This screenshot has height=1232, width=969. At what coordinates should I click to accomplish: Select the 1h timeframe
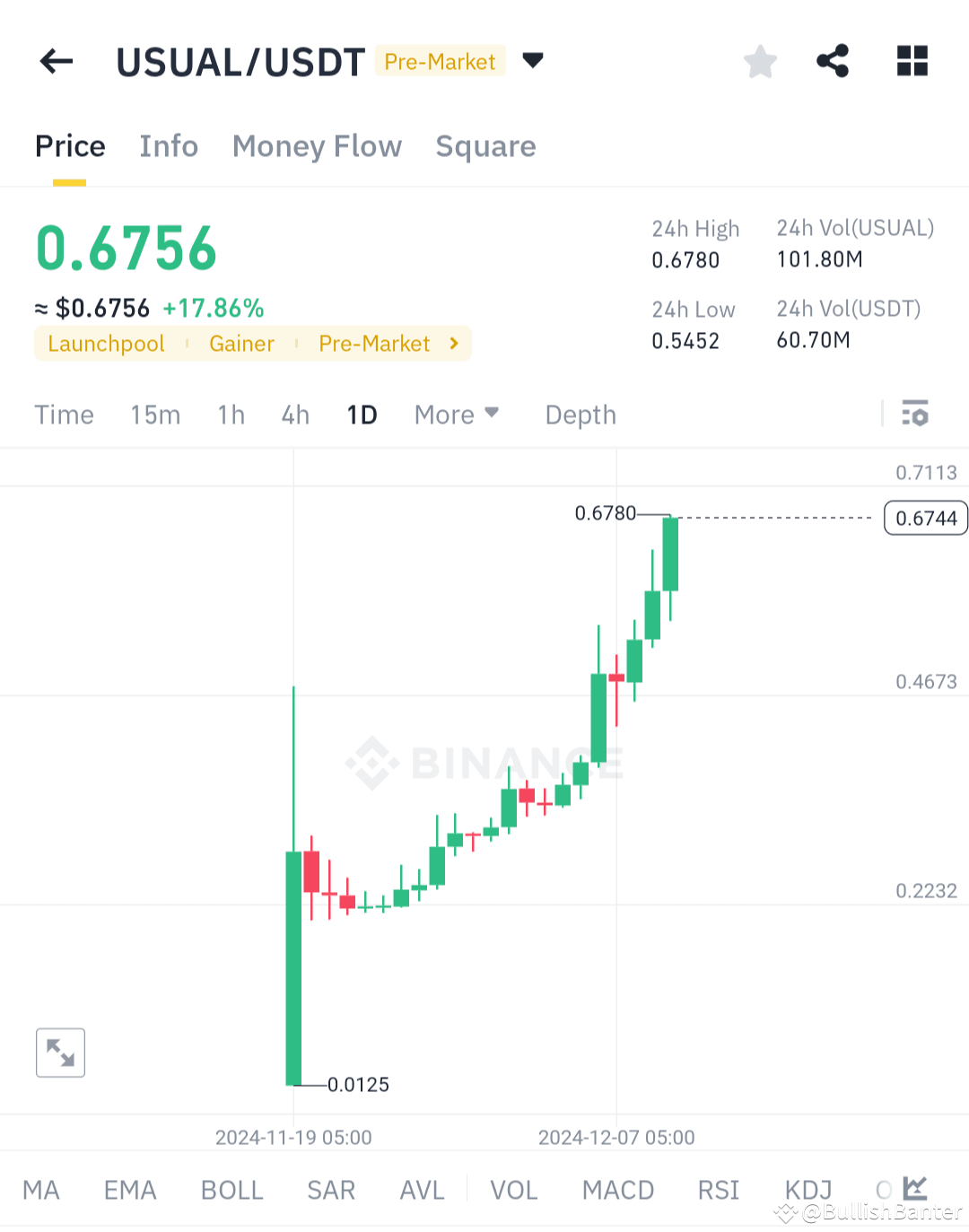click(230, 415)
